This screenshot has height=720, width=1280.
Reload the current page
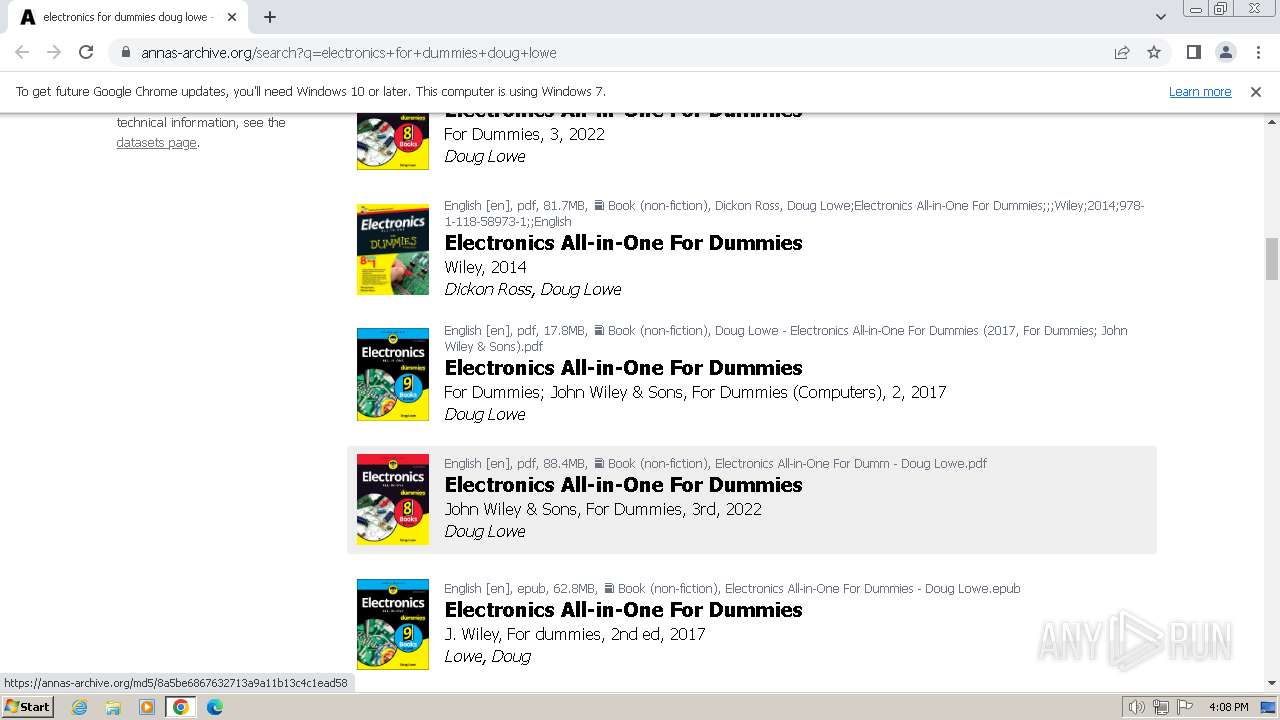86,52
